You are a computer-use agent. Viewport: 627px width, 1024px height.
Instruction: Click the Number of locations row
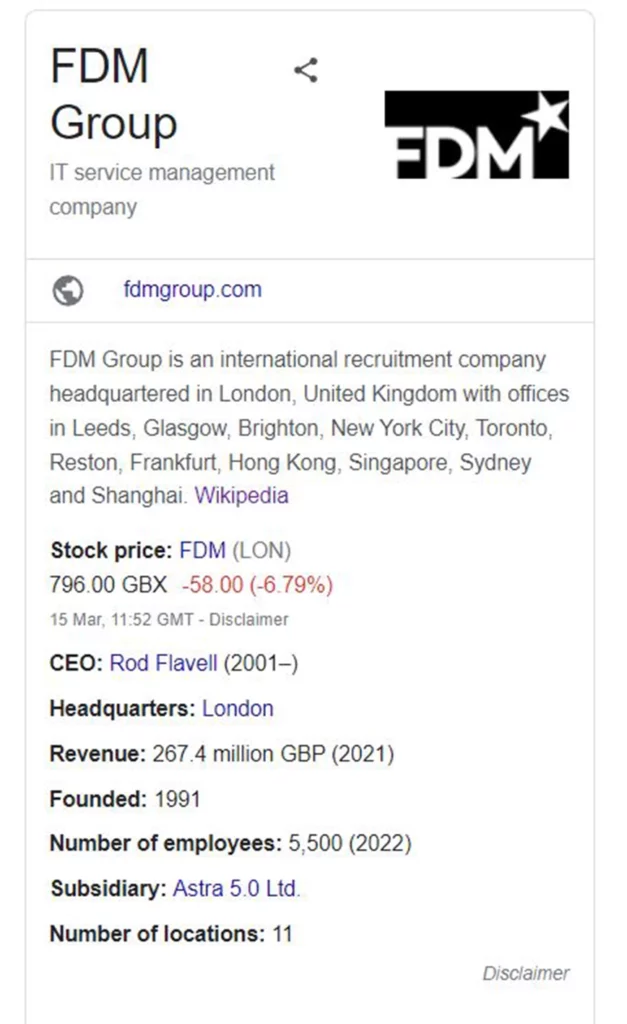pos(171,933)
